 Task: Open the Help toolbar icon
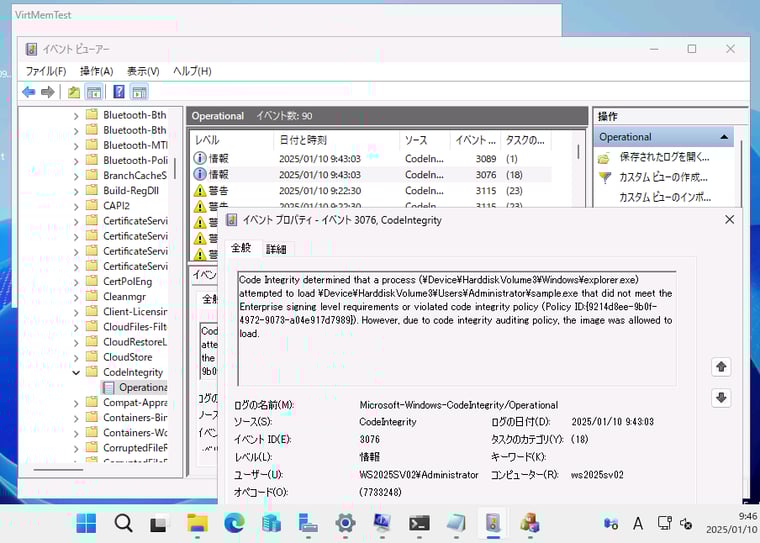point(119,92)
